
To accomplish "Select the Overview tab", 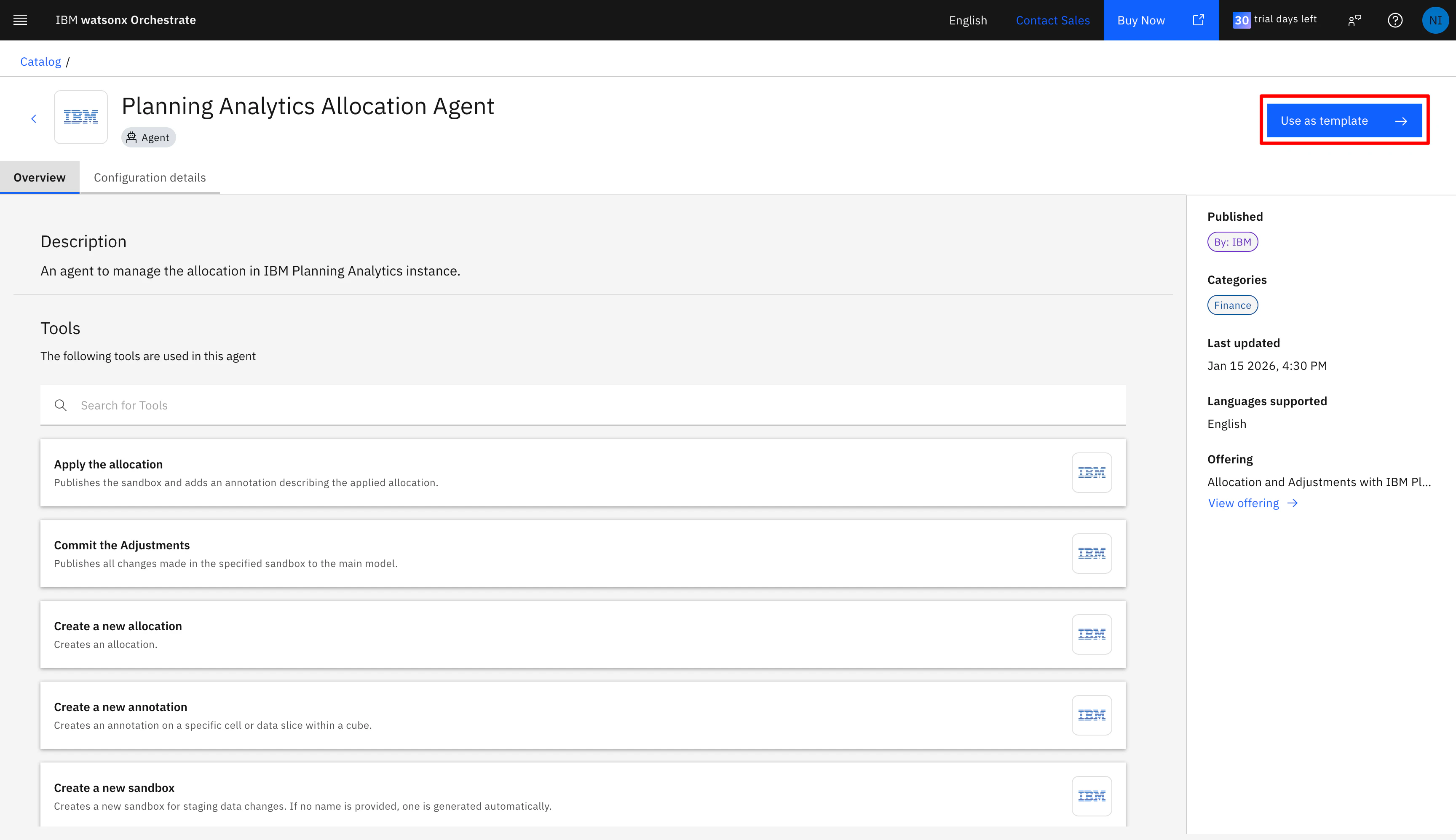I will (x=39, y=178).
